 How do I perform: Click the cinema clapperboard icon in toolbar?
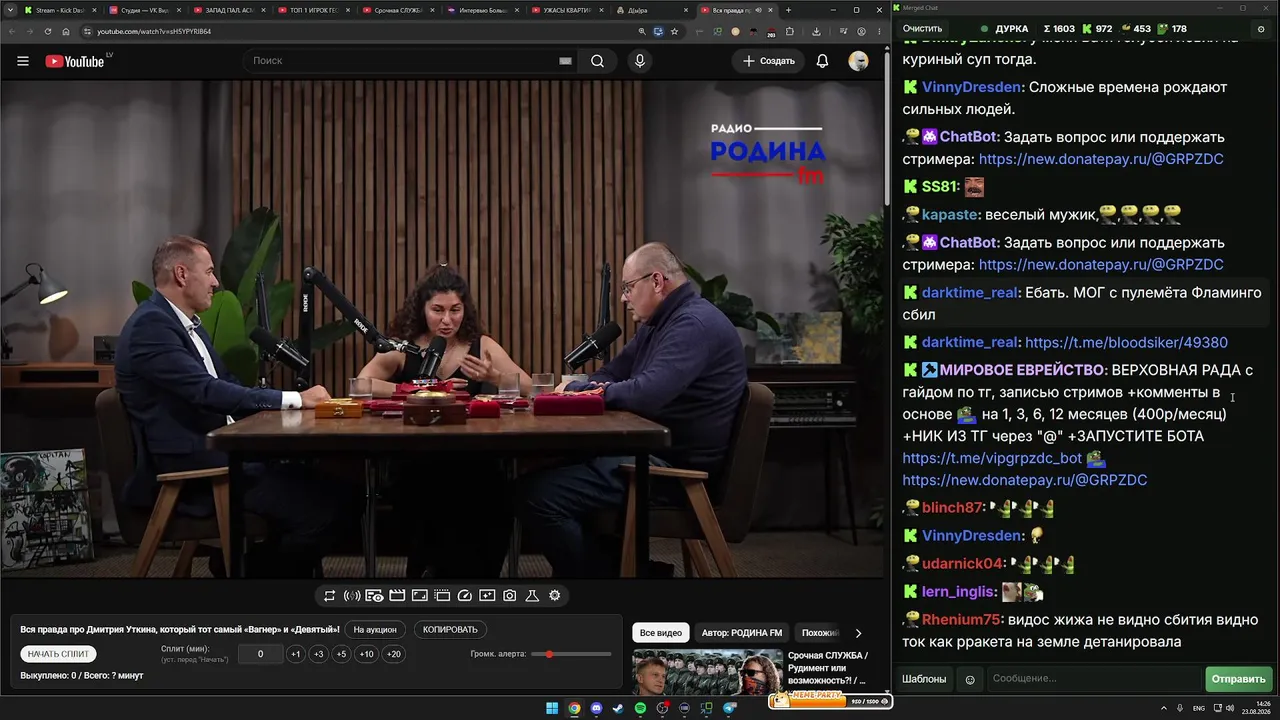(397, 596)
